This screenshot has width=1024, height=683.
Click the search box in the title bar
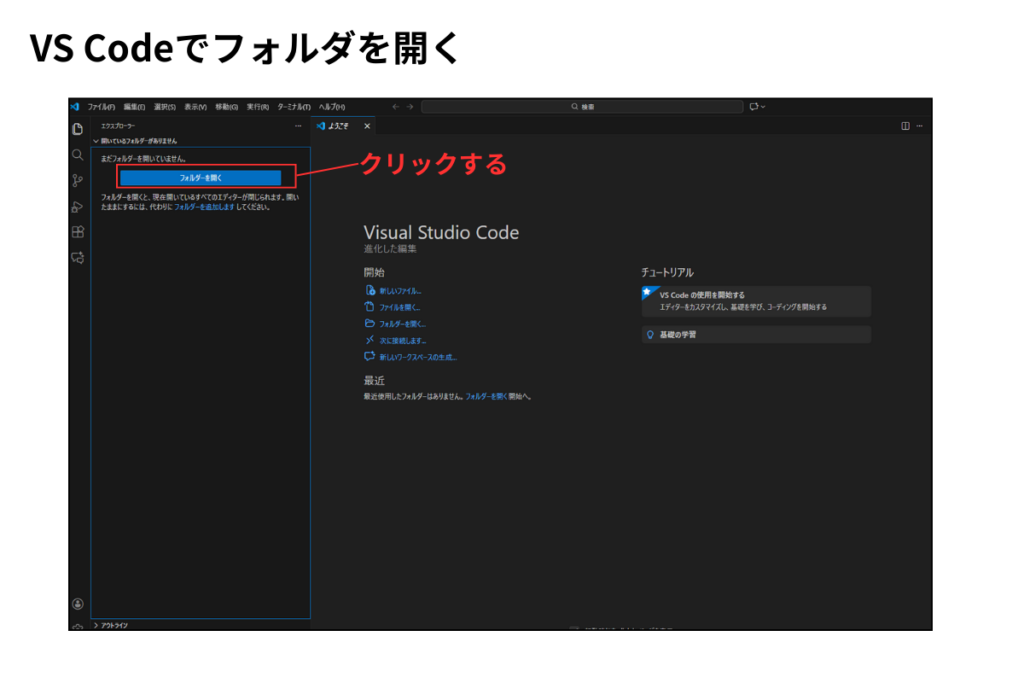pyautogui.click(x=580, y=106)
